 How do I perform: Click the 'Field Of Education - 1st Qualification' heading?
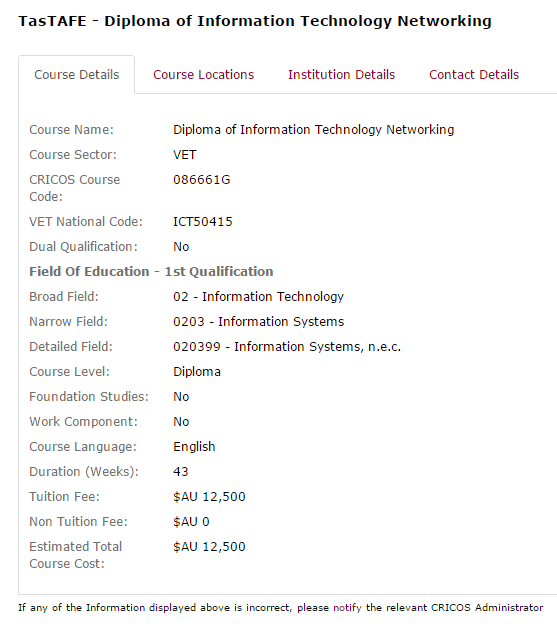tap(151, 272)
